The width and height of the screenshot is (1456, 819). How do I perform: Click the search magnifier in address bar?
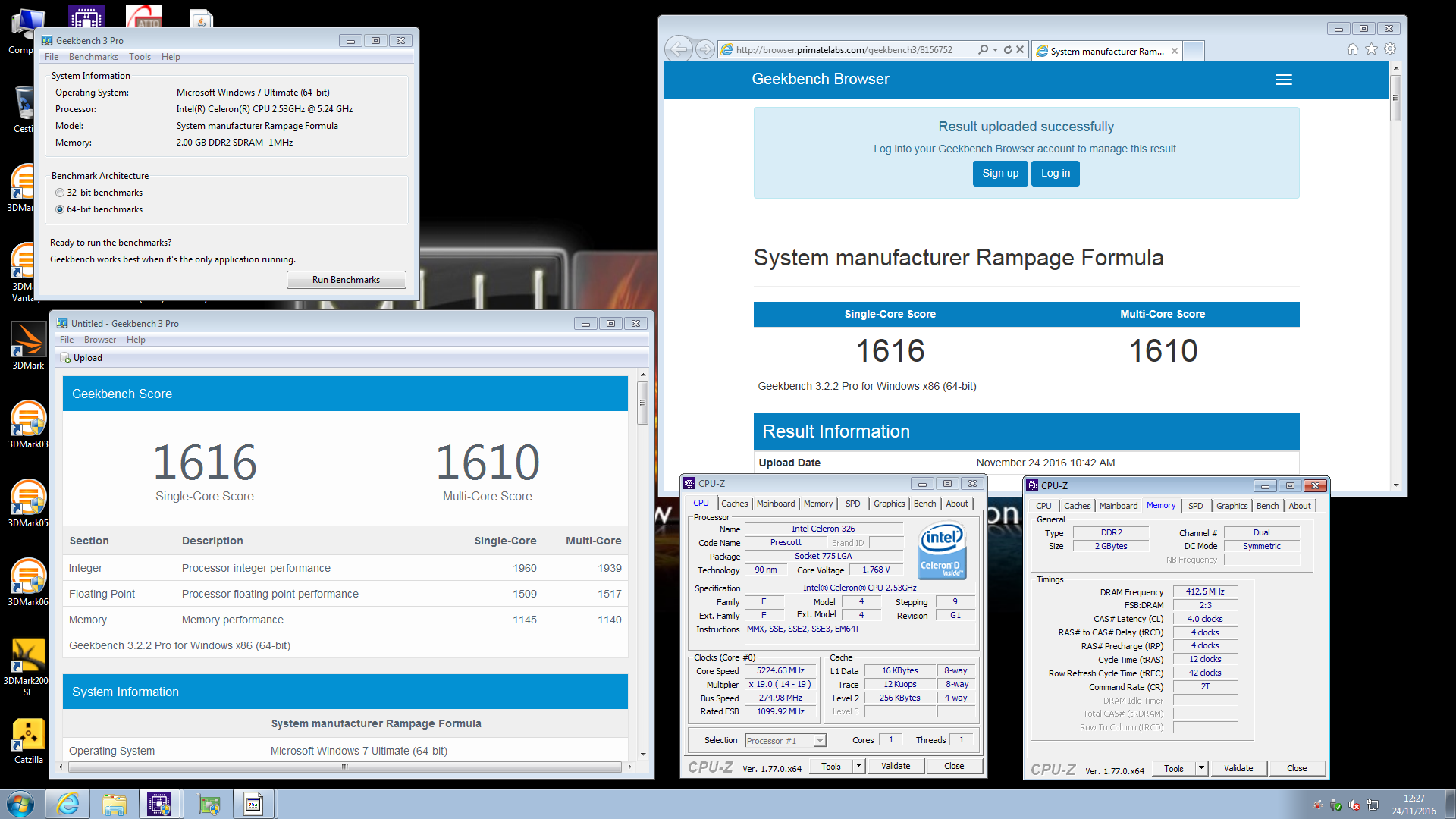pos(983,49)
